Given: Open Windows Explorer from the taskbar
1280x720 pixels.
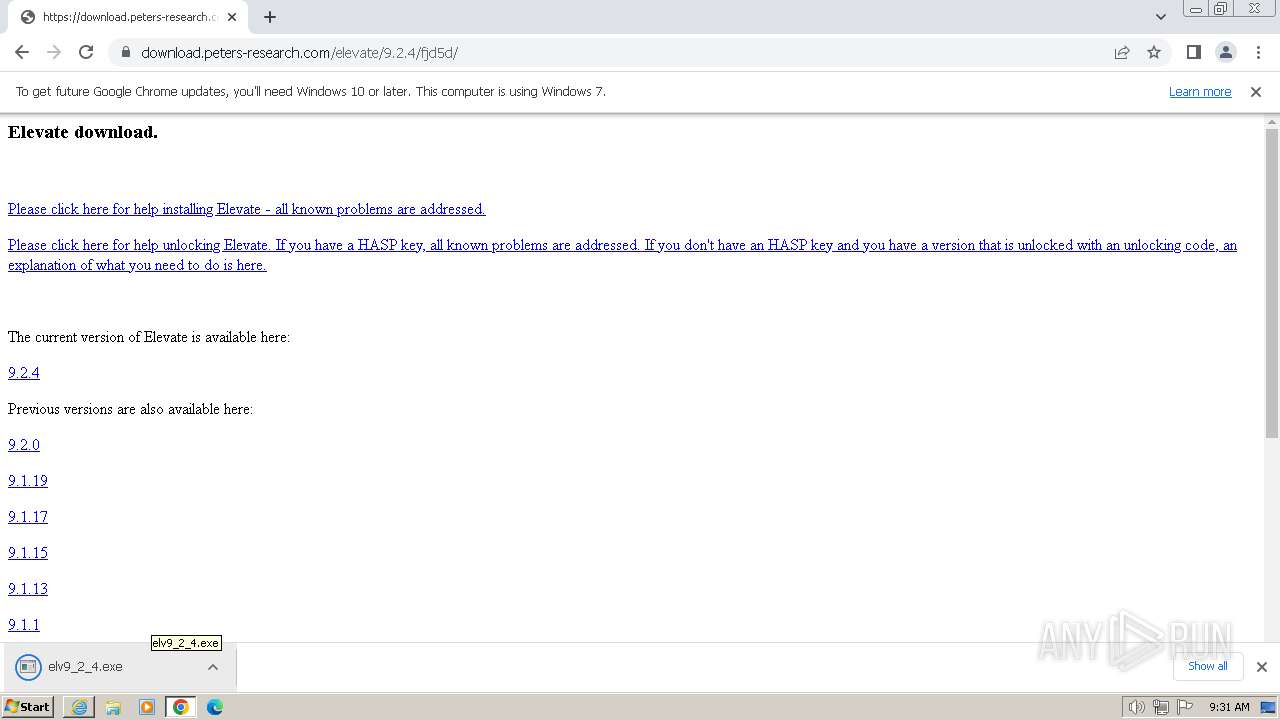Looking at the screenshot, I should (x=113, y=707).
